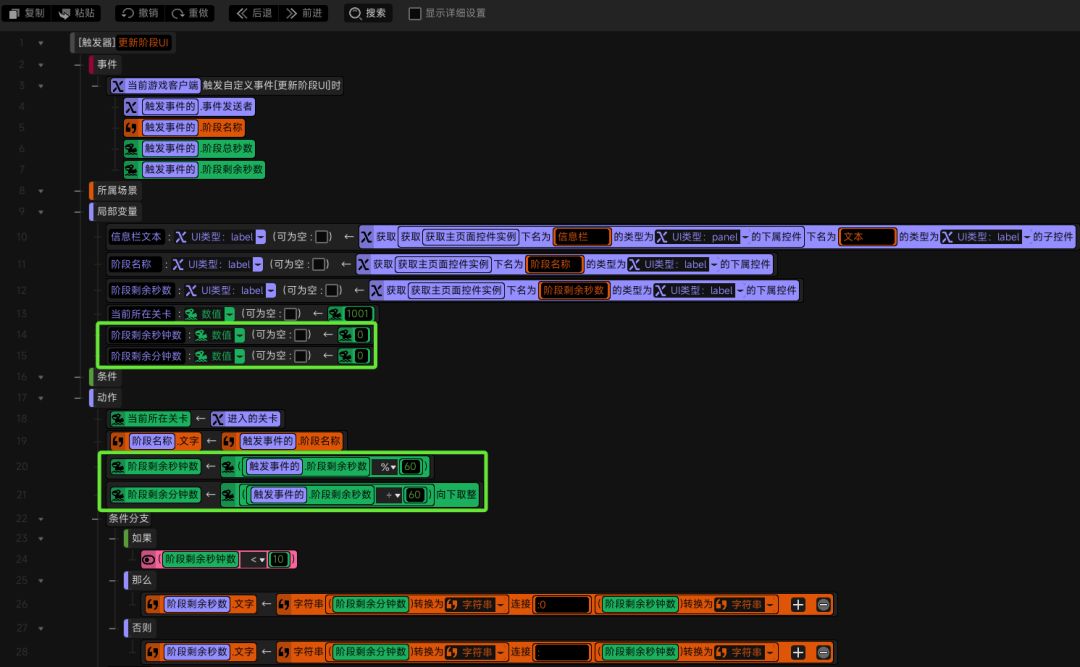Open search via the 搜索 magnifier
1080x667 pixels.
click(x=355, y=13)
